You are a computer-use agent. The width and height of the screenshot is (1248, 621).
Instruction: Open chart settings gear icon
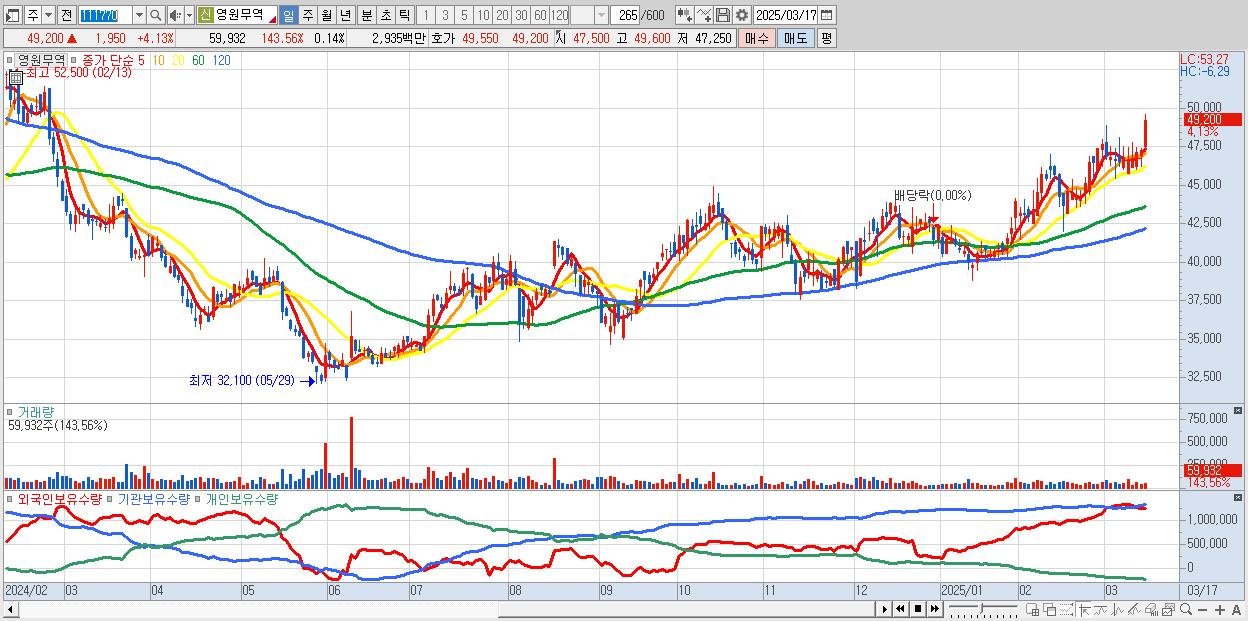click(x=741, y=16)
